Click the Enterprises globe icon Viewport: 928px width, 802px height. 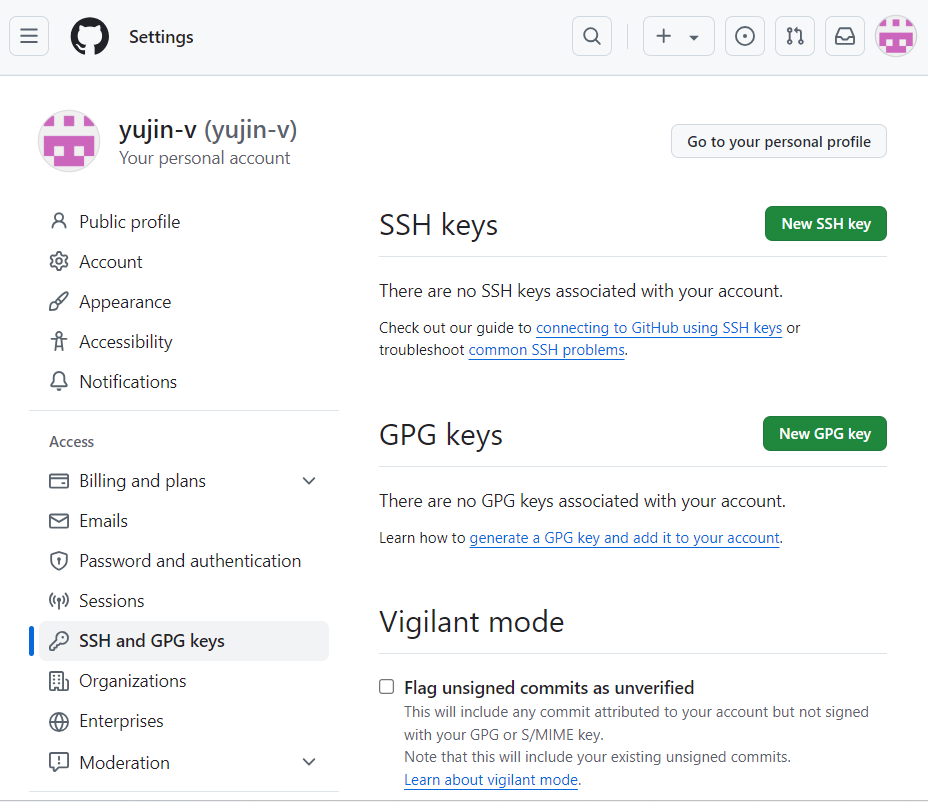59,721
